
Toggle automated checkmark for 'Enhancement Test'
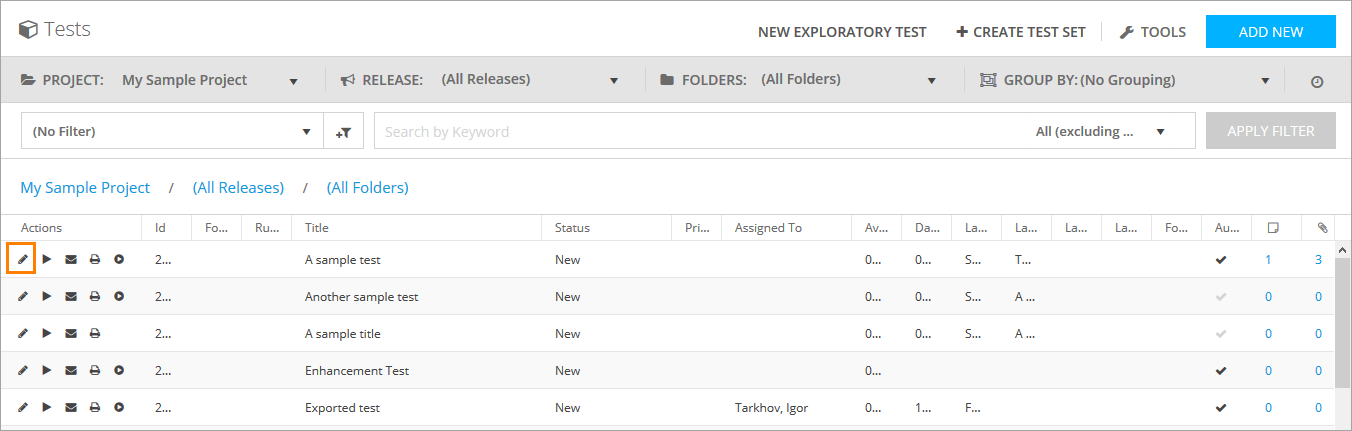1220,371
